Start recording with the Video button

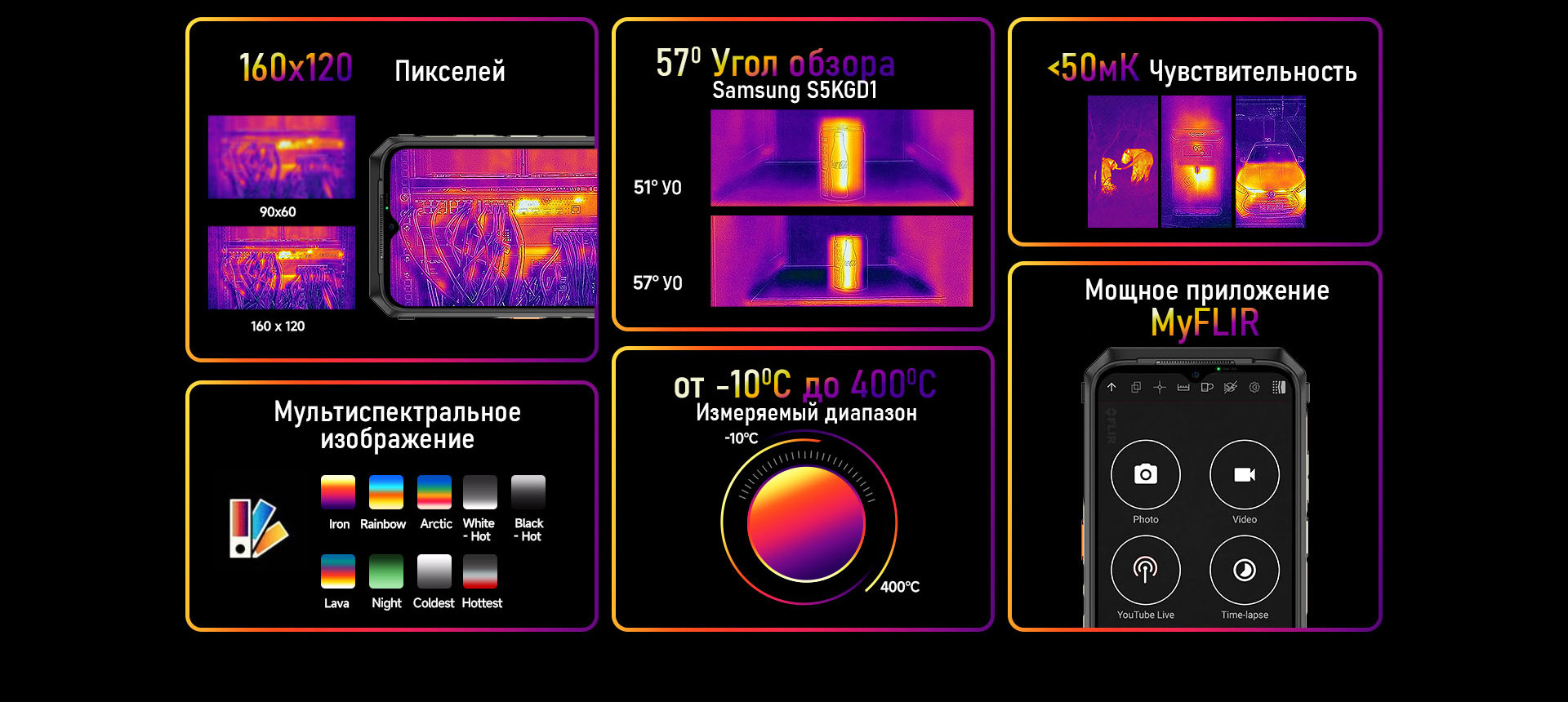[x=1244, y=474]
